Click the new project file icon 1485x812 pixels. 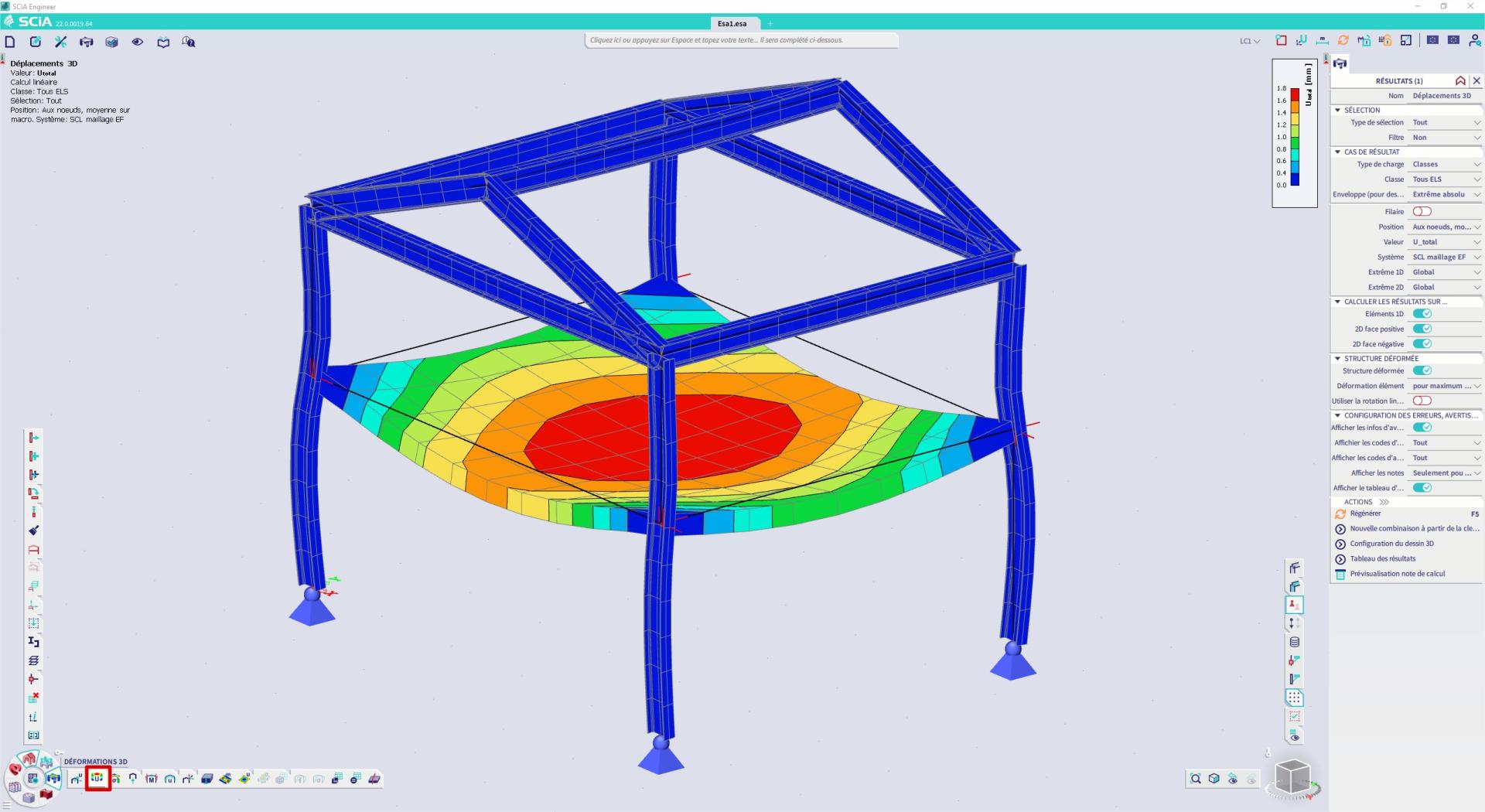coord(10,42)
